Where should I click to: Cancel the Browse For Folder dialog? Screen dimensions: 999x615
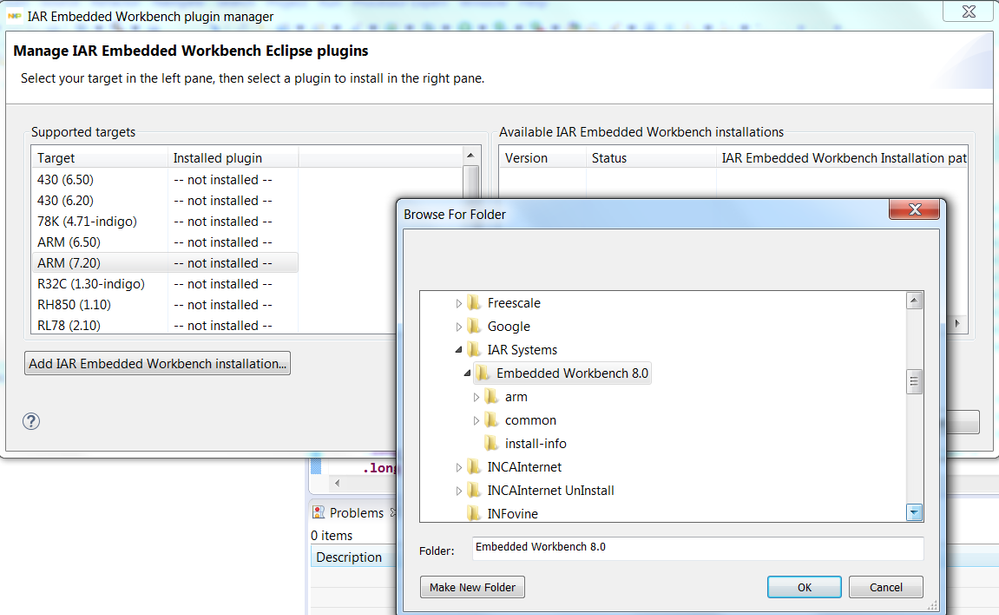coord(886,587)
